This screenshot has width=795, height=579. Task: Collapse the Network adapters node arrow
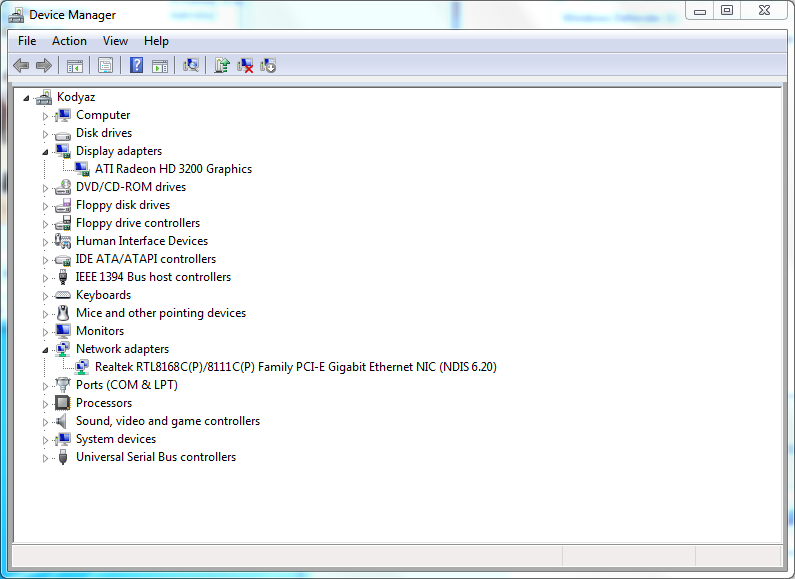click(x=45, y=350)
